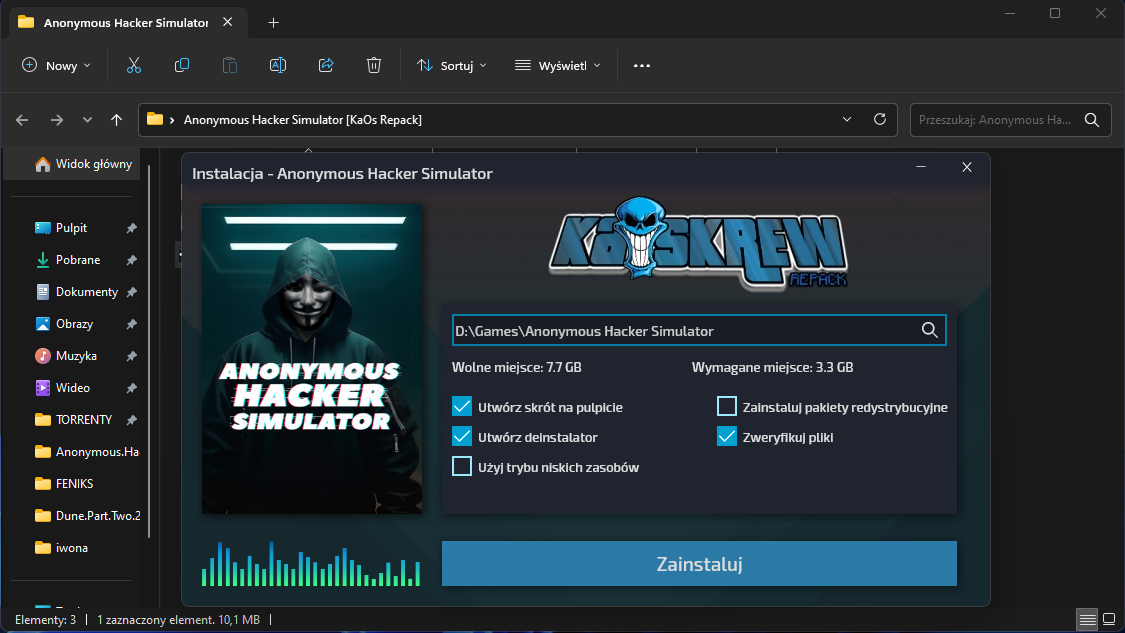Switch to details view icon in status bar
This screenshot has height=633, width=1125.
click(1088, 619)
